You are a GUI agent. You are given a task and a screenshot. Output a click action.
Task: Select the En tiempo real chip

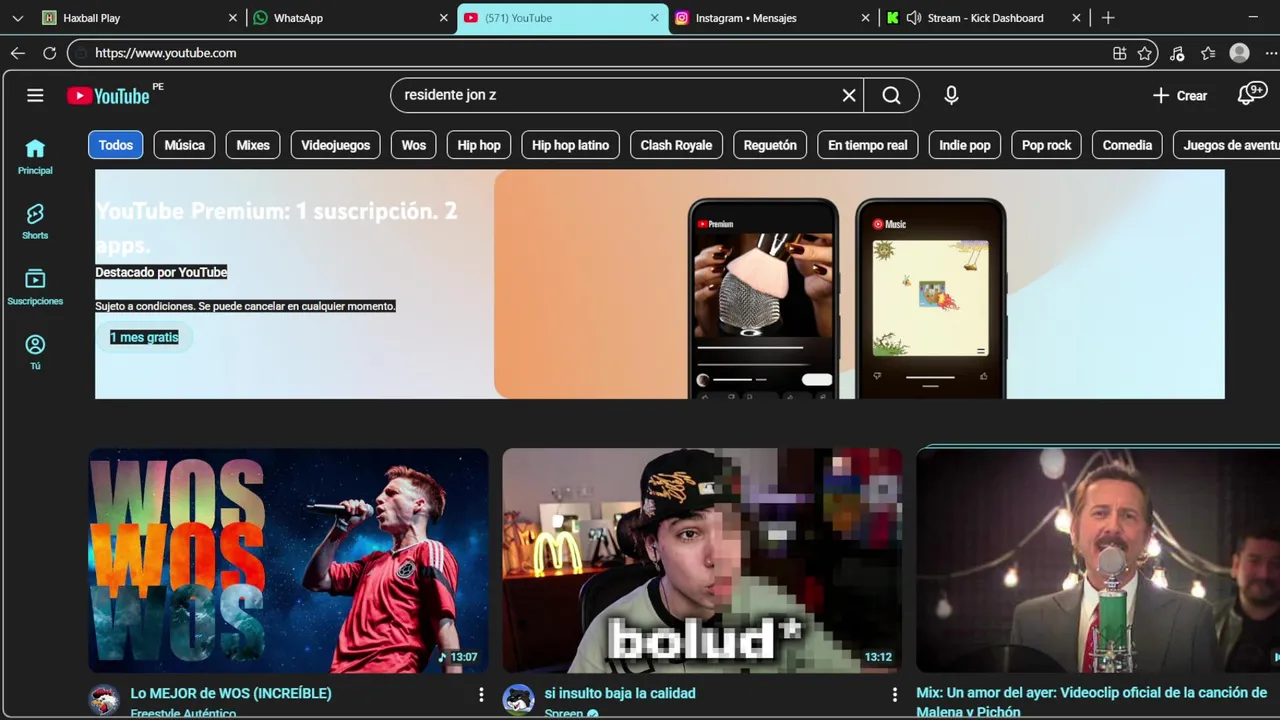(x=868, y=145)
